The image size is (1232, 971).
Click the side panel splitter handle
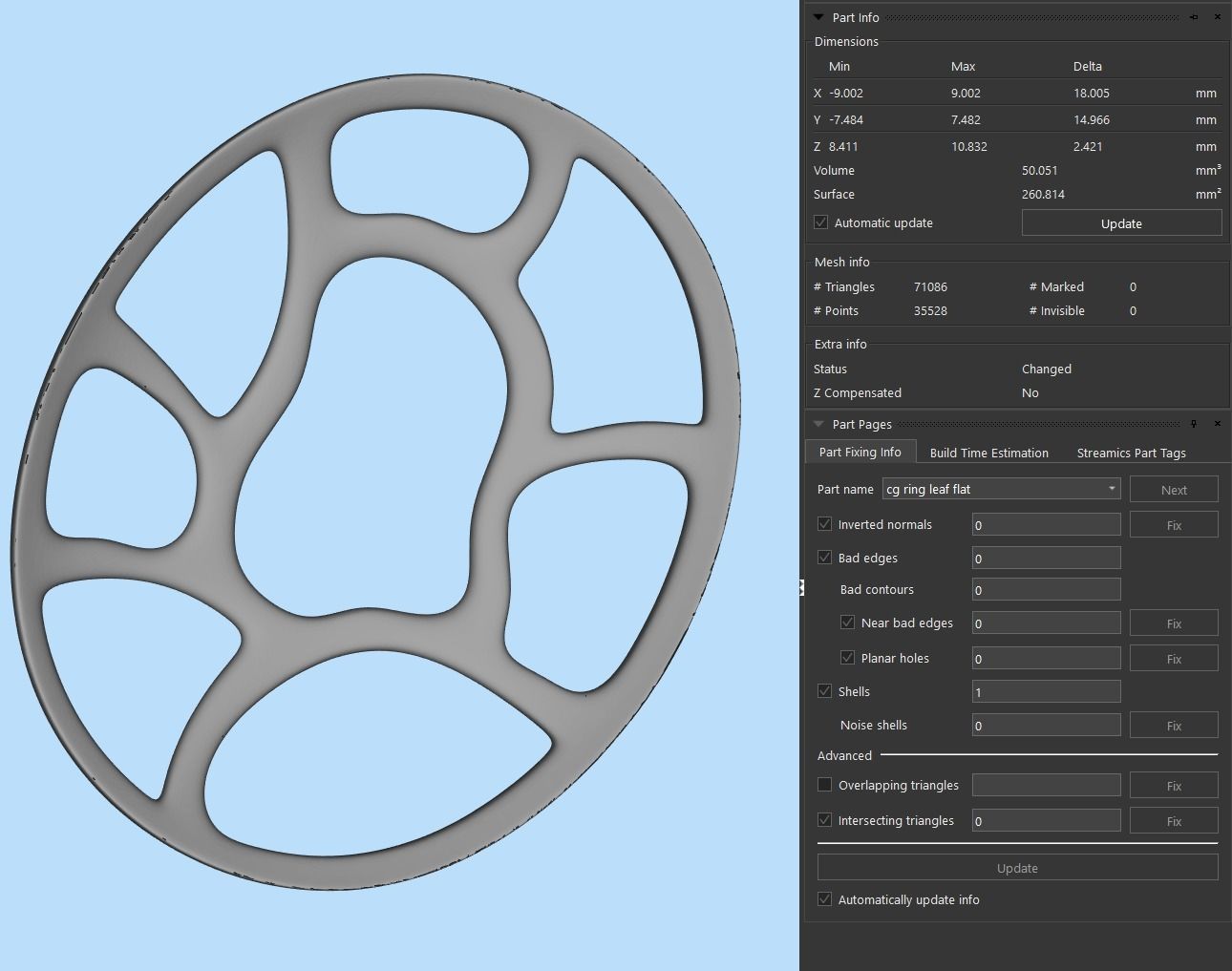801,587
